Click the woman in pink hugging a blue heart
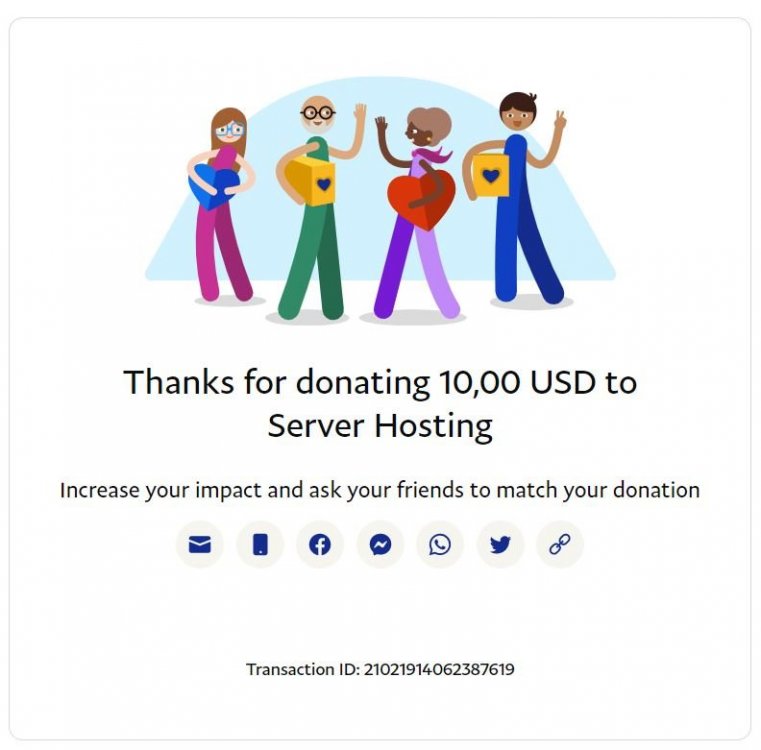 click(x=222, y=205)
